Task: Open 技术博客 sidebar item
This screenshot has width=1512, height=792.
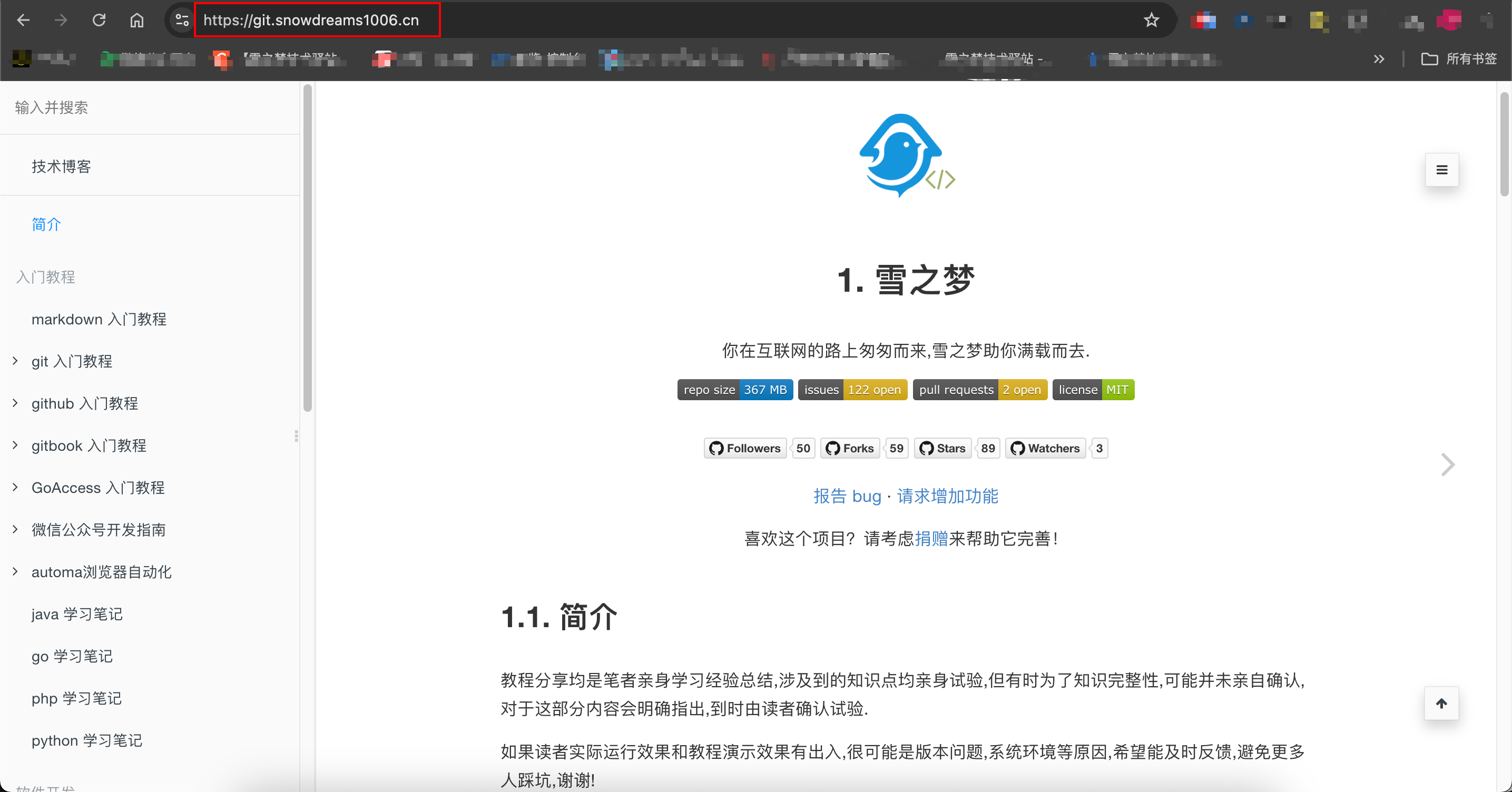Action: (x=61, y=166)
